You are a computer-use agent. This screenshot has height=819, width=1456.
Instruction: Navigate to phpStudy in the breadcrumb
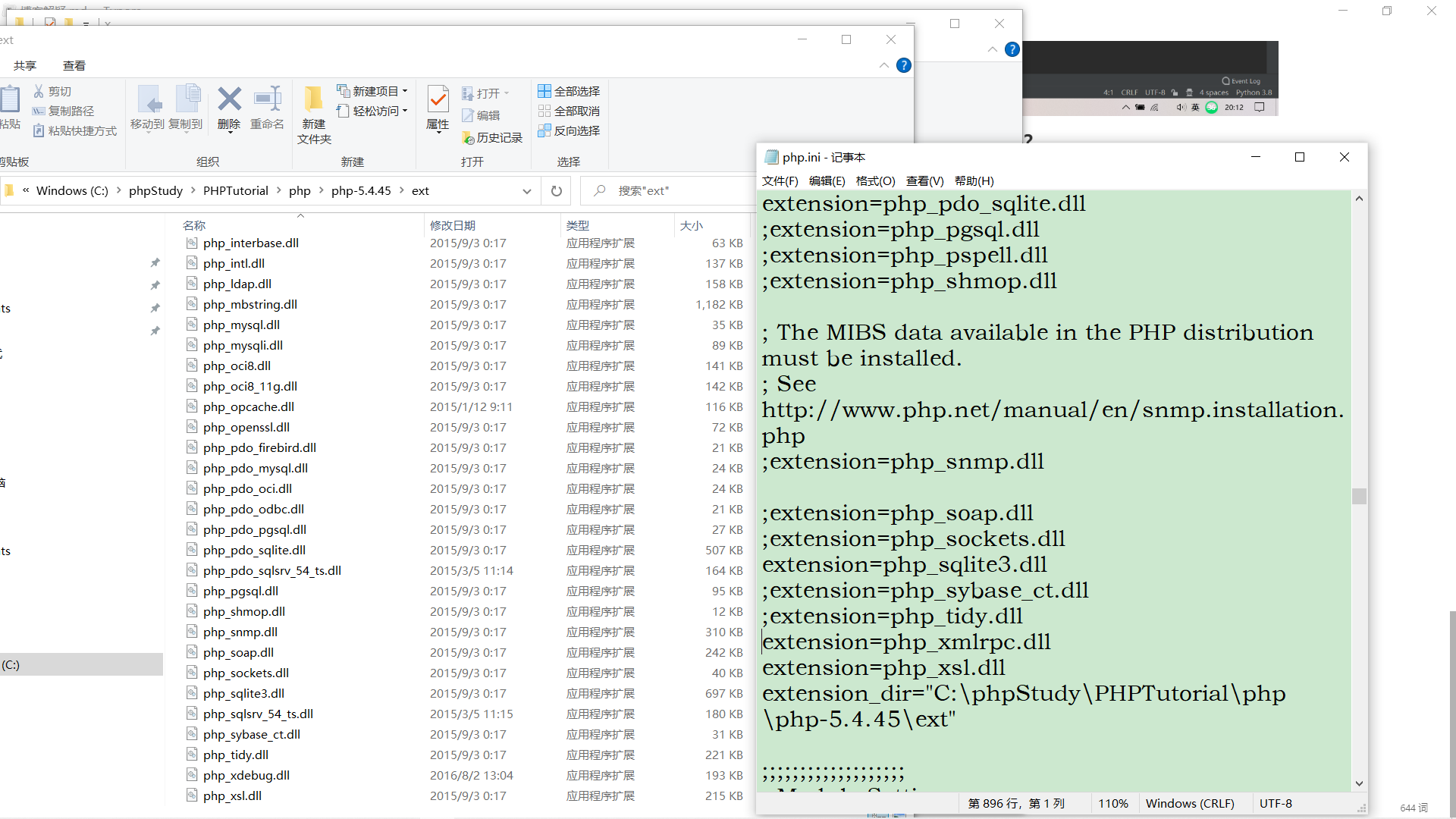coord(155,191)
